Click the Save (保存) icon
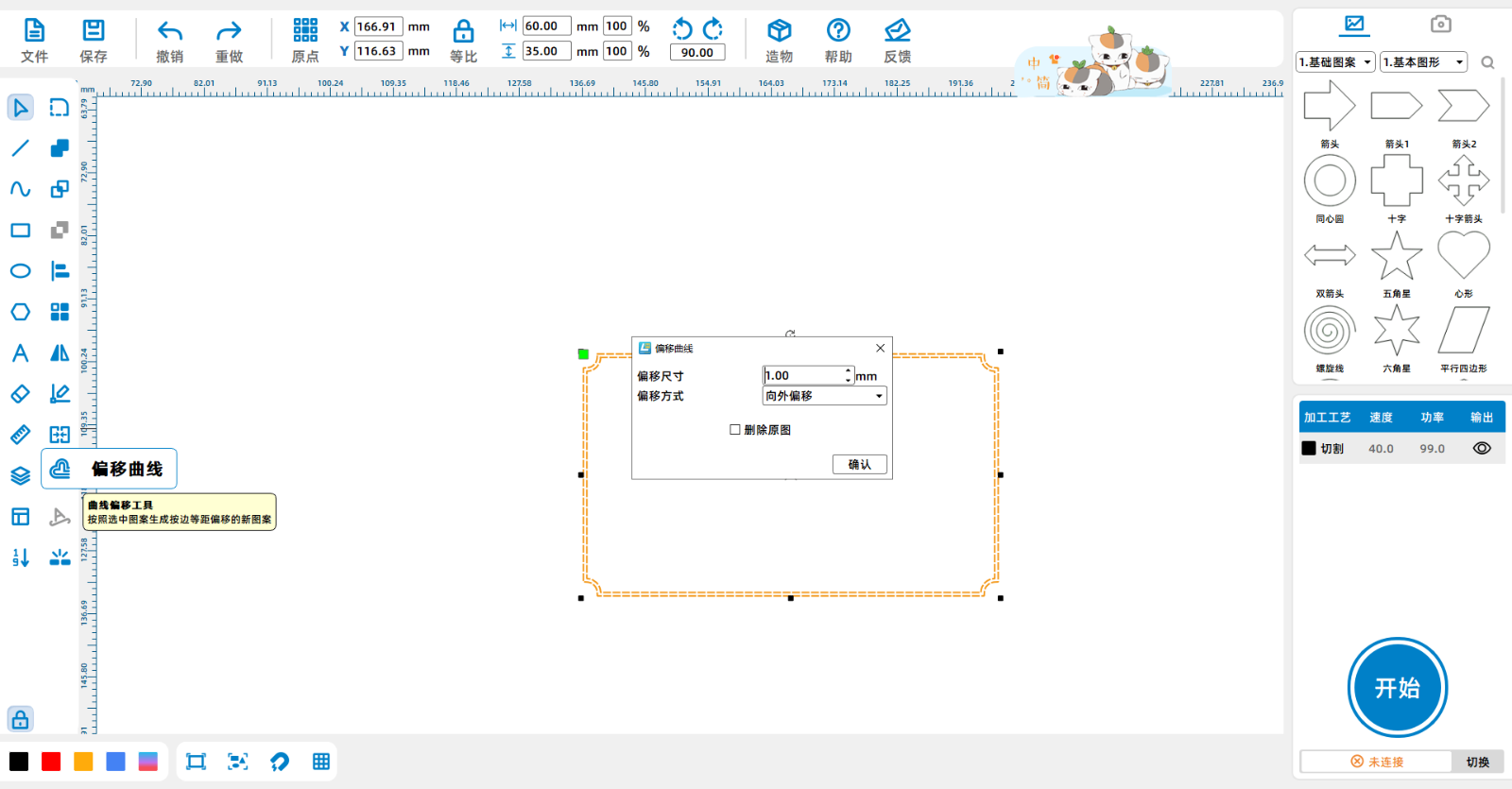 94,31
